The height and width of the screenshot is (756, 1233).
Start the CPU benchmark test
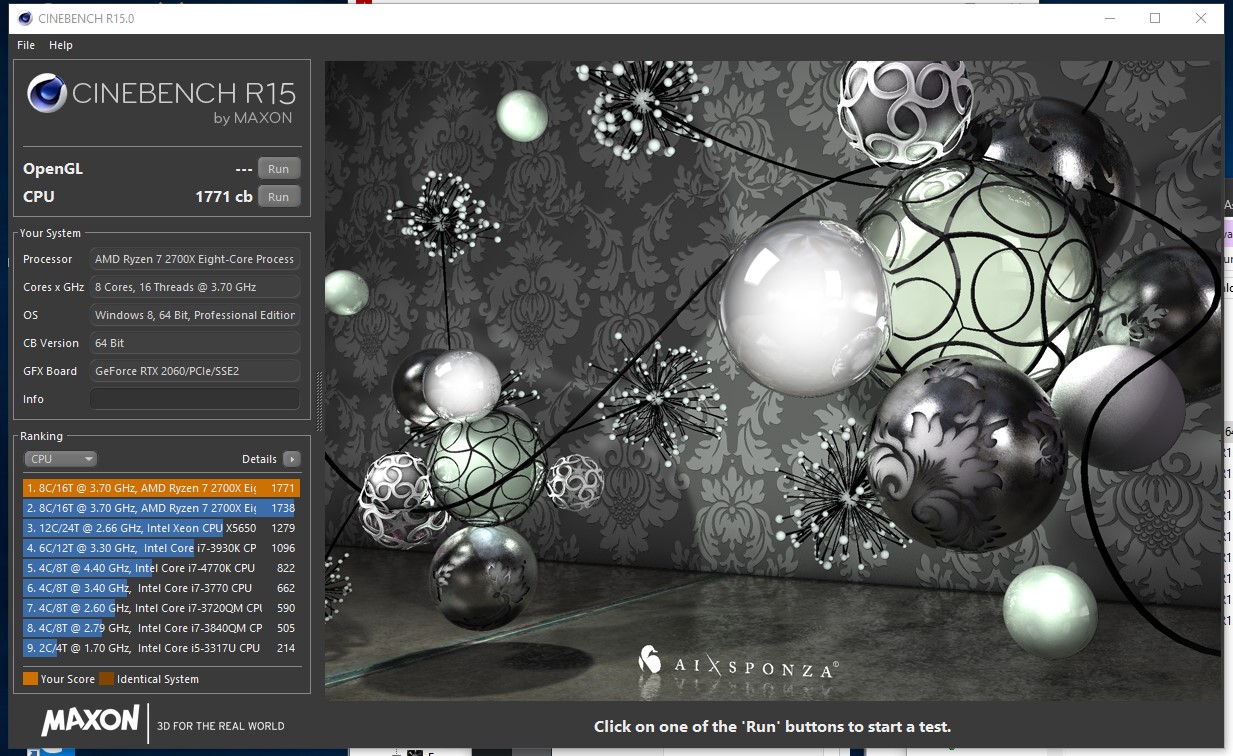point(279,196)
